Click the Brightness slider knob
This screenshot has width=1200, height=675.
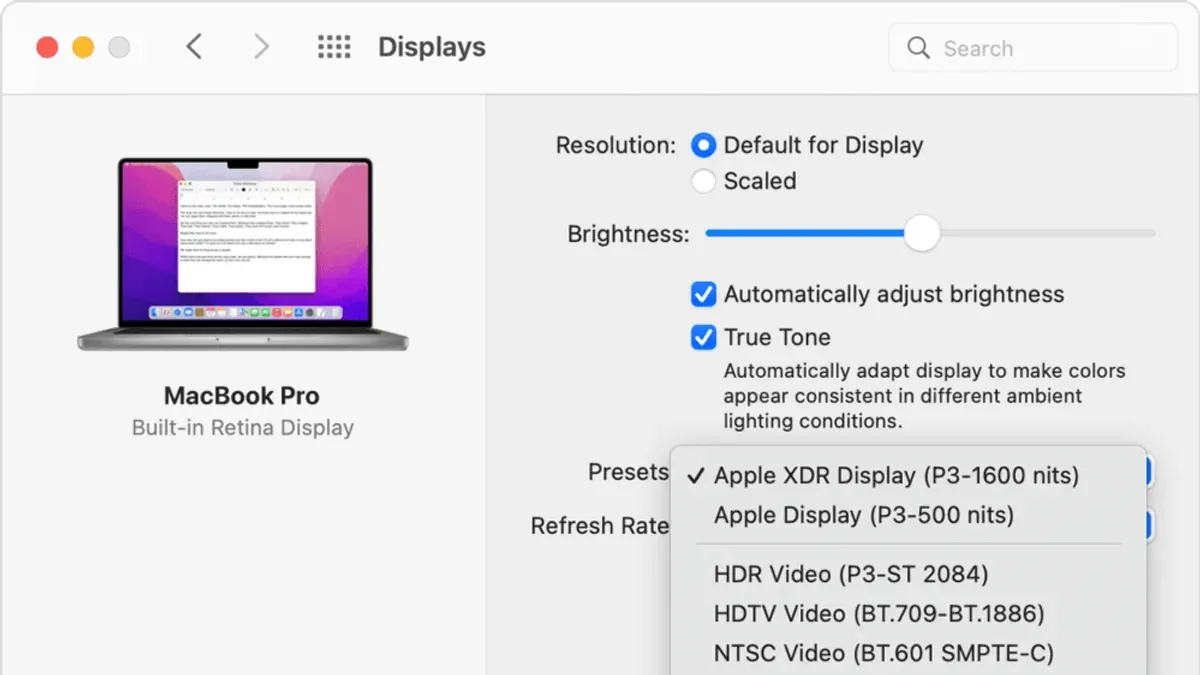[922, 233]
